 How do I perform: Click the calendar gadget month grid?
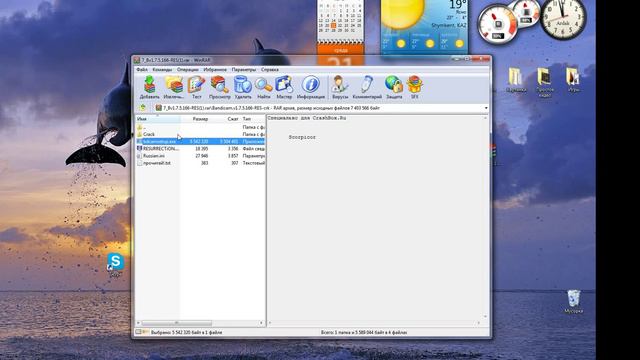click(340, 19)
